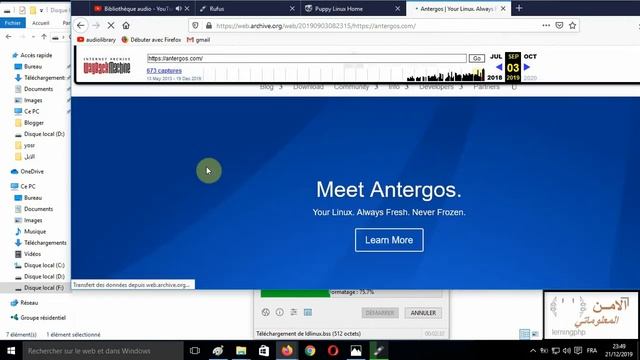Click the tracking protection shield icon
The height and width of the screenshot is (360, 640).
196,25
